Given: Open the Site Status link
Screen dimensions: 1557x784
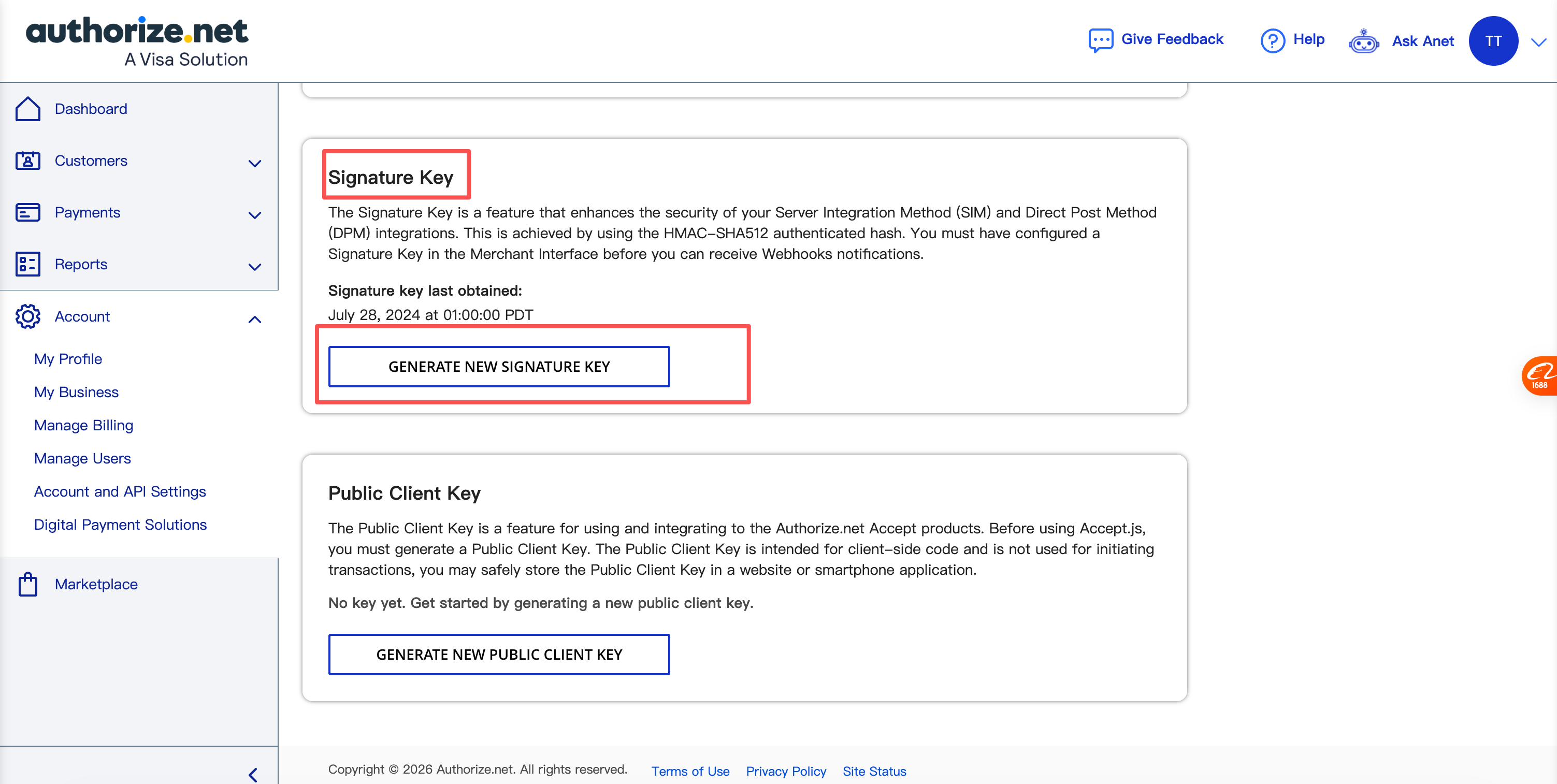Looking at the screenshot, I should (x=874, y=771).
